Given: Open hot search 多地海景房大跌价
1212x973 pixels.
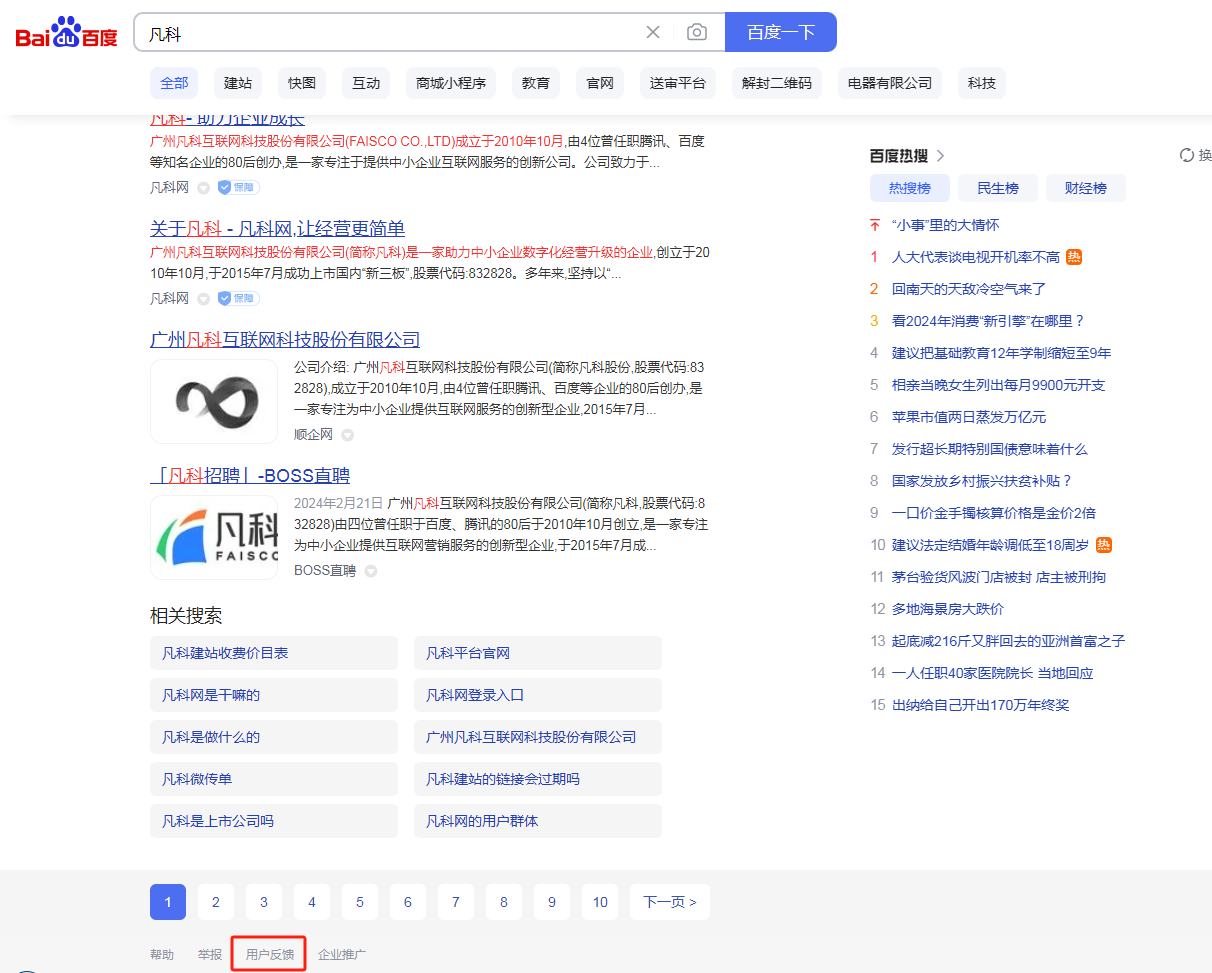Looking at the screenshot, I should [948, 609].
